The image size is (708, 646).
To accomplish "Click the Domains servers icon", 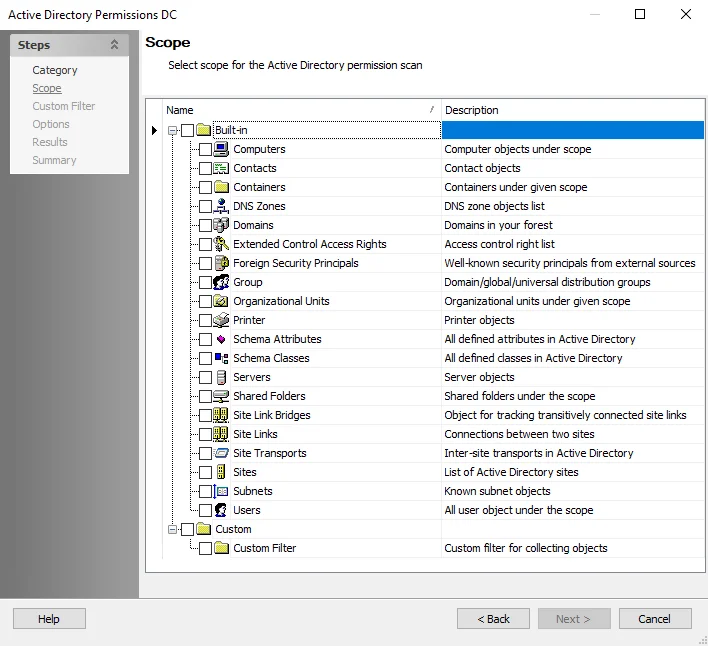I will click(221, 225).
